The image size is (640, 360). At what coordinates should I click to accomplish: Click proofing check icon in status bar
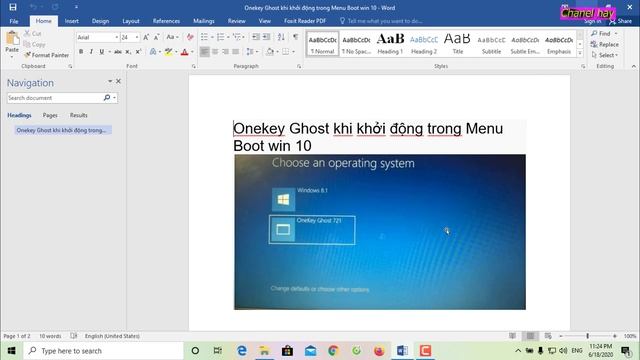73,336
